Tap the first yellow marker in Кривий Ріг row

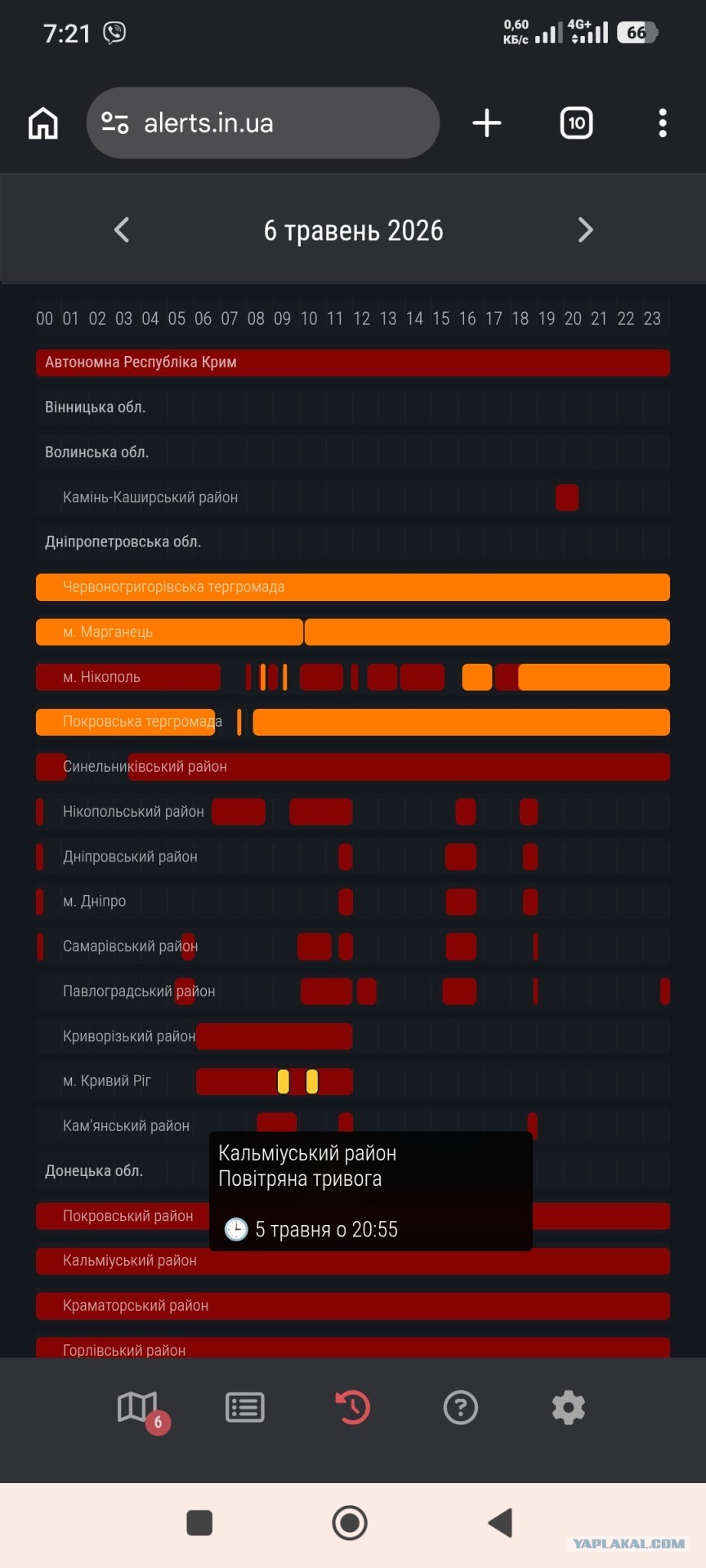[284, 1081]
